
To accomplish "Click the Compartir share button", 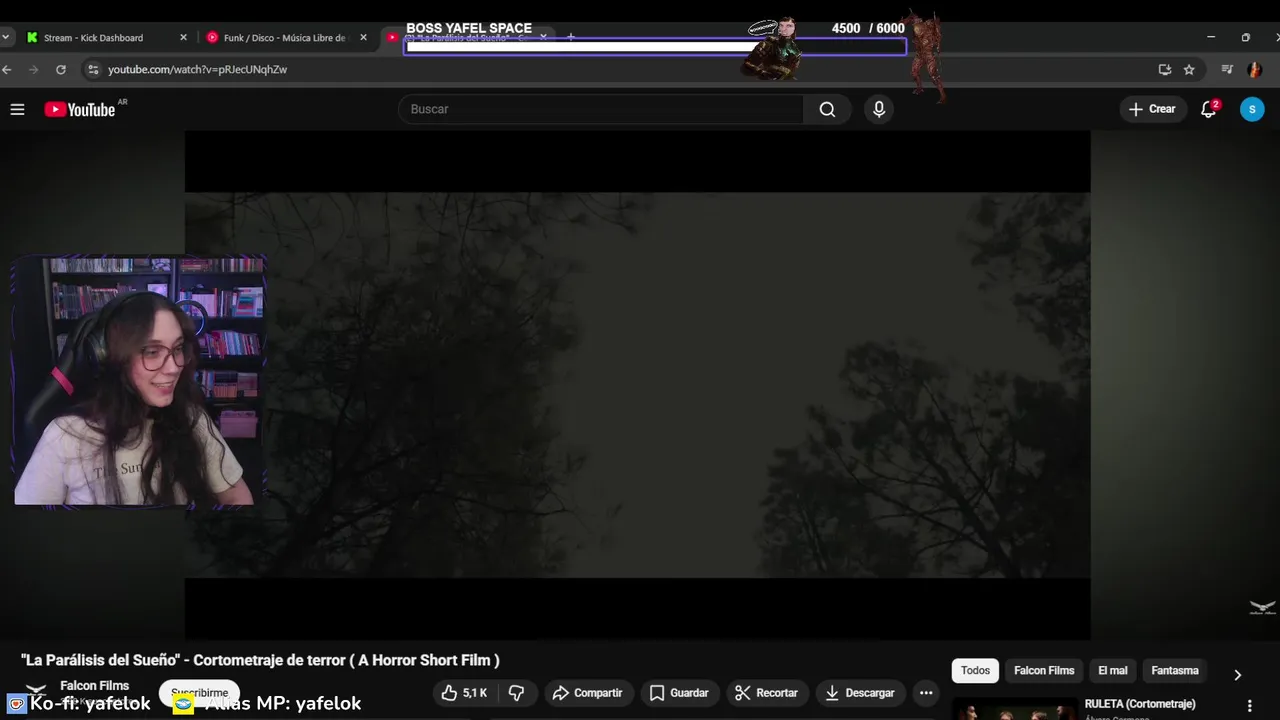I will [587, 693].
